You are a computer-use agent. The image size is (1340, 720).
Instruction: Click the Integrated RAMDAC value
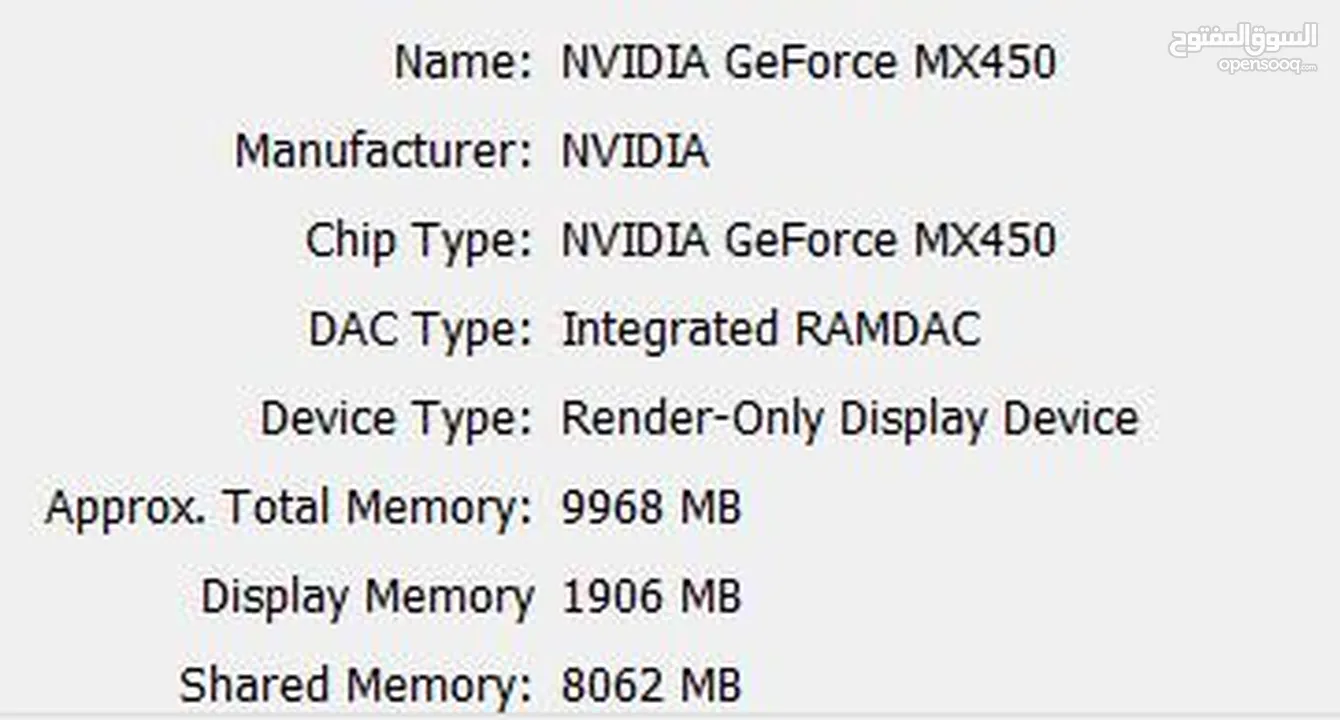tap(771, 331)
